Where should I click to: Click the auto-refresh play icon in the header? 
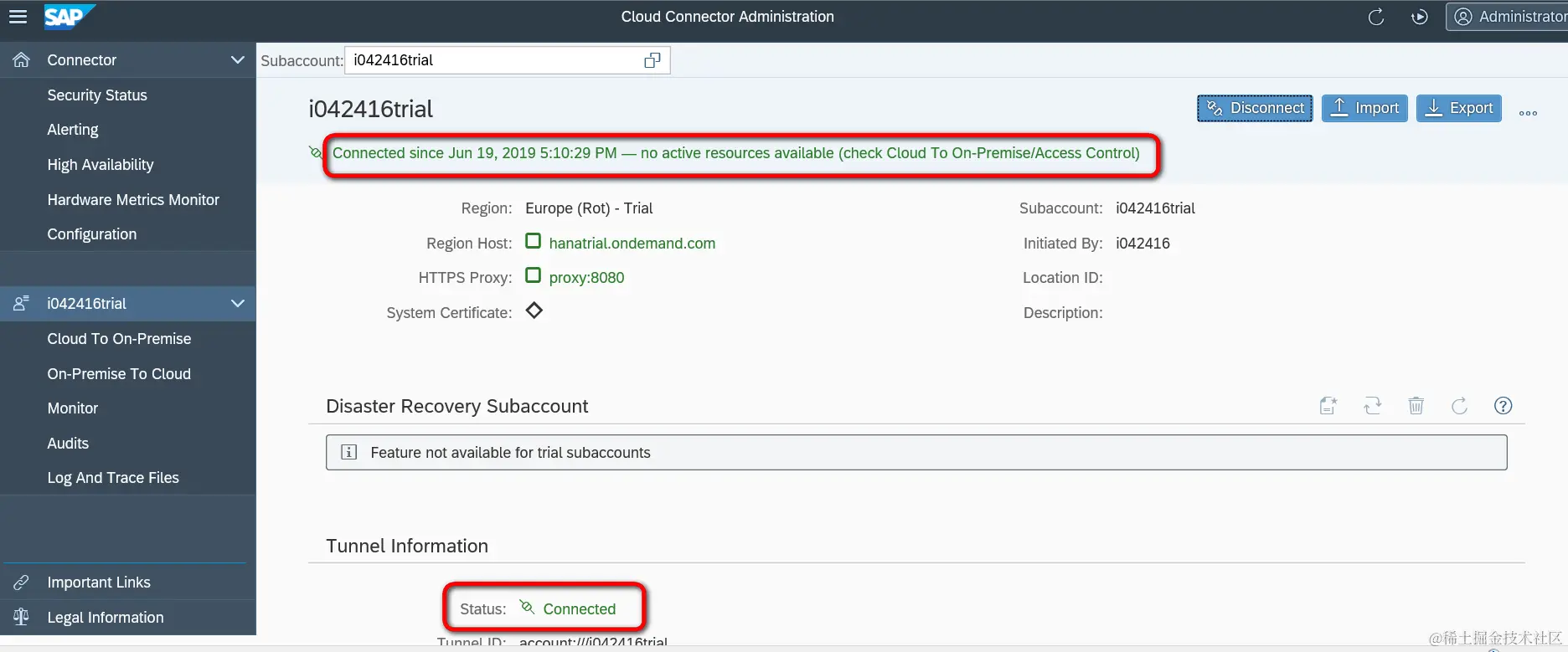tap(1419, 17)
